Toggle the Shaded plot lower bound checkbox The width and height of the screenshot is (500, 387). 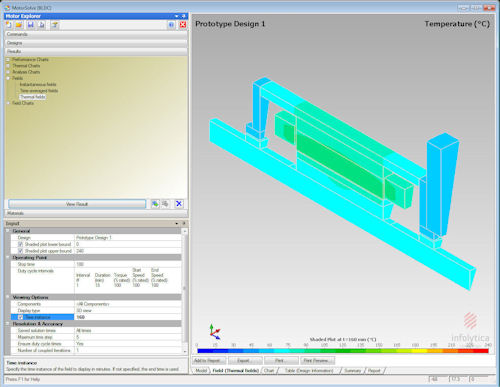coord(20,244)
